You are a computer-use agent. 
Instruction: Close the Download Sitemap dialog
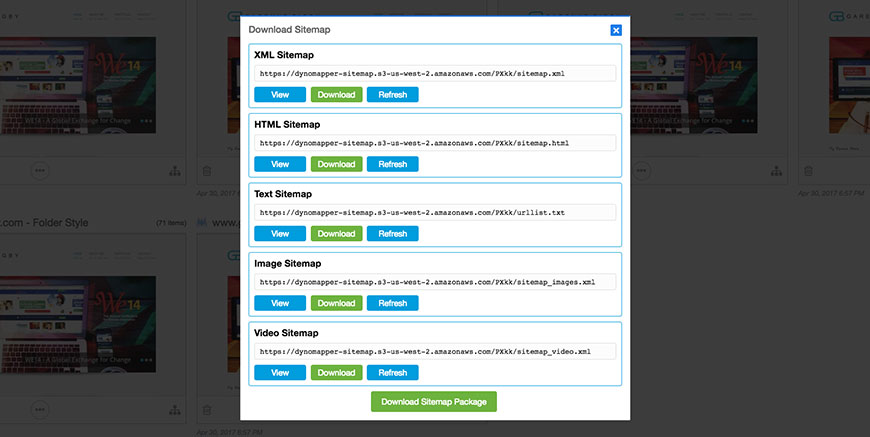click(616, 30)
